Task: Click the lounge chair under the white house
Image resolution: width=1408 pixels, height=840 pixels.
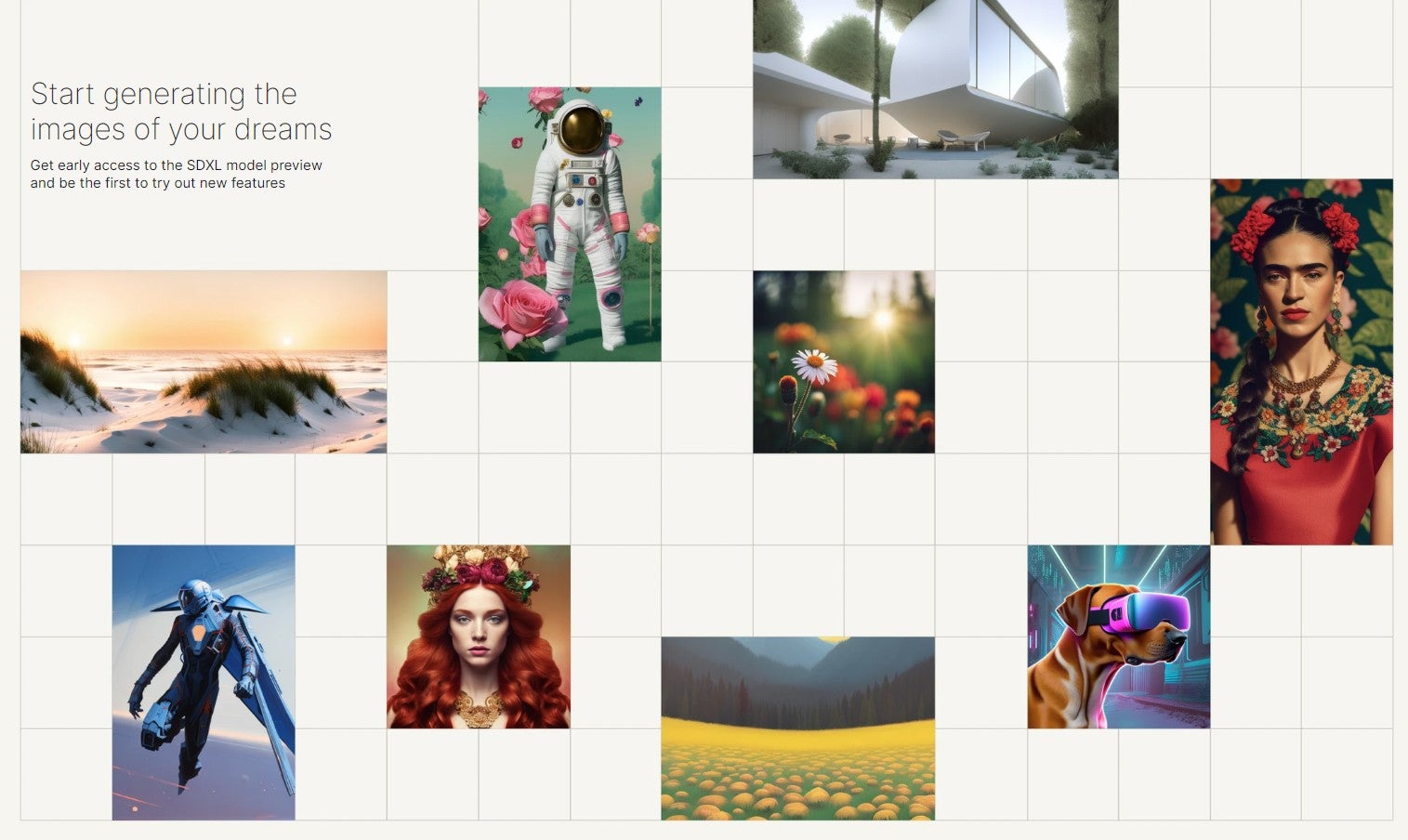Action: [x=963, y=139]
